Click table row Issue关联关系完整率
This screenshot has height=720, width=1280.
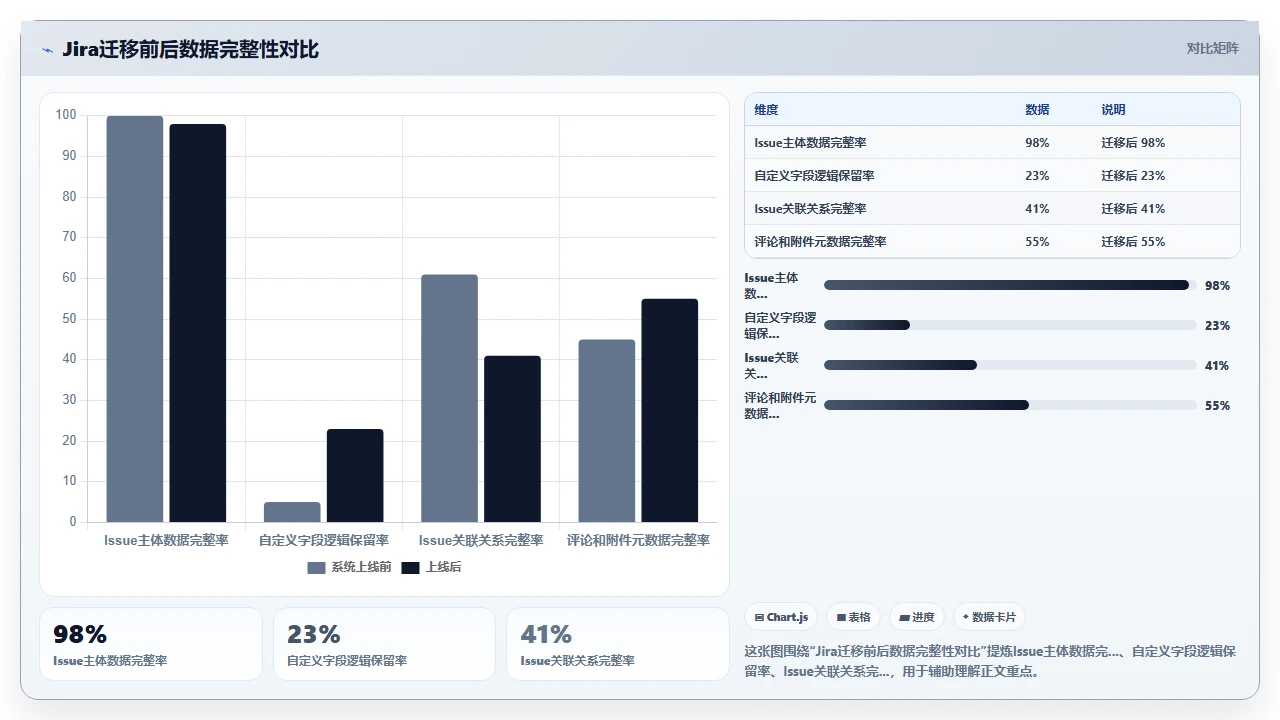(x=992, y=209)
